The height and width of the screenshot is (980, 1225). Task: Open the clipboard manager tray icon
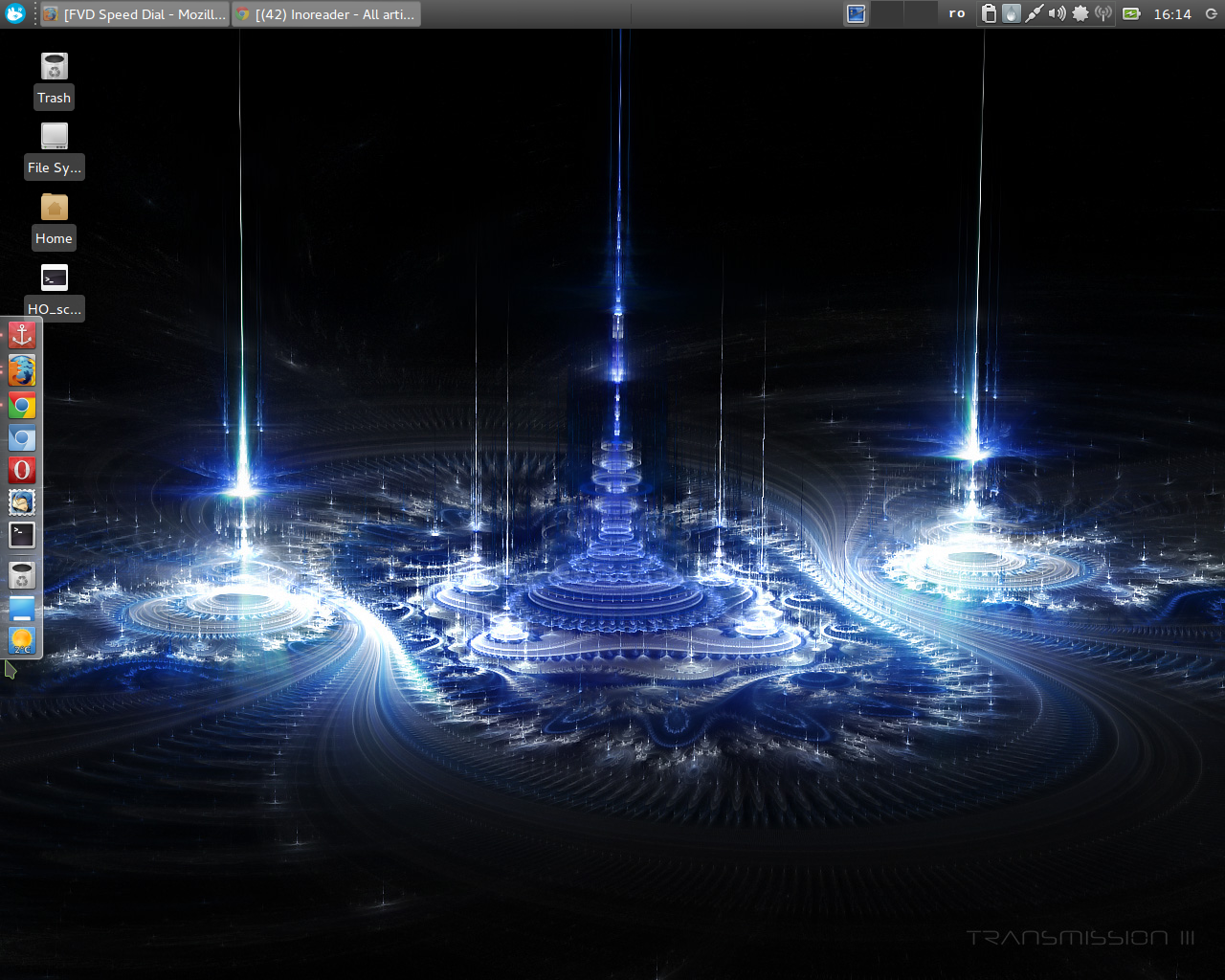[x=989, y=13]
